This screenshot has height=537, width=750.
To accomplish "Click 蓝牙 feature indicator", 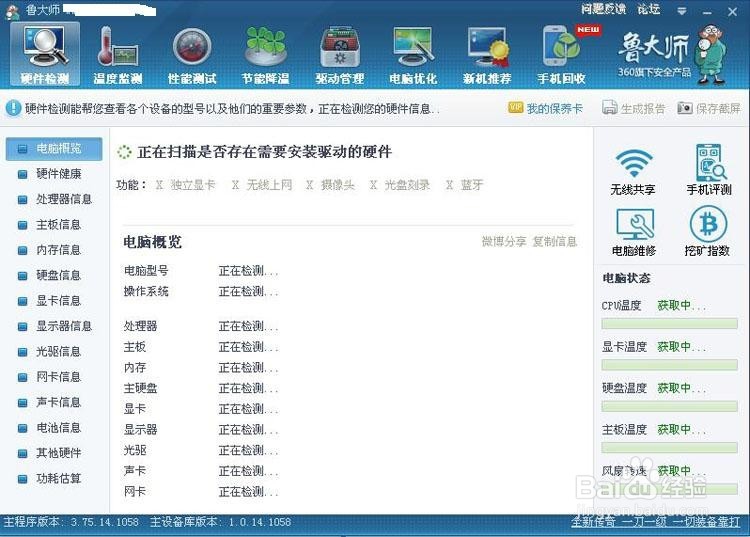I will (x=464, y=185).
